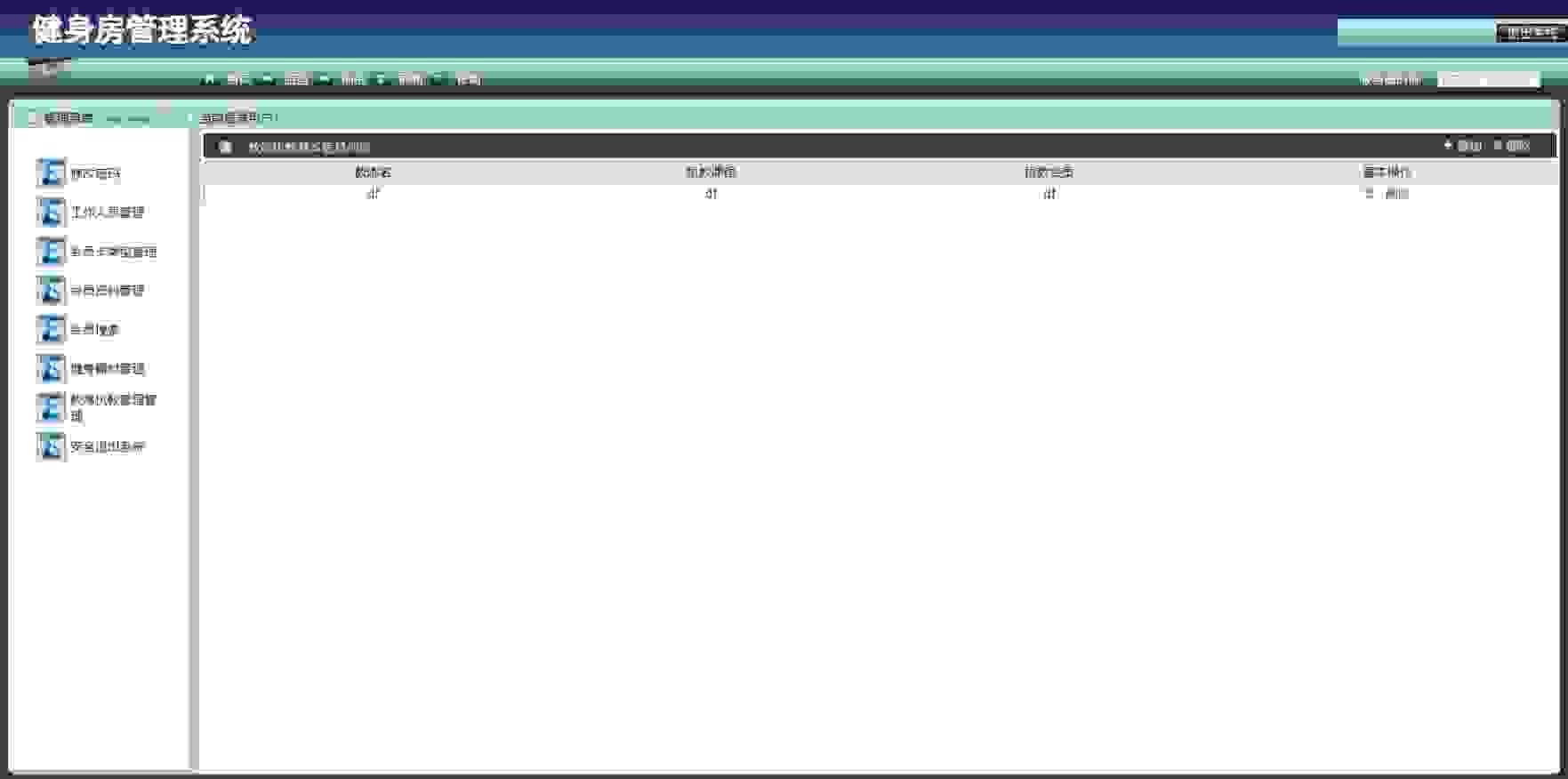
Task: Click the 删除 link in the df row
Action: (1396, 194)
